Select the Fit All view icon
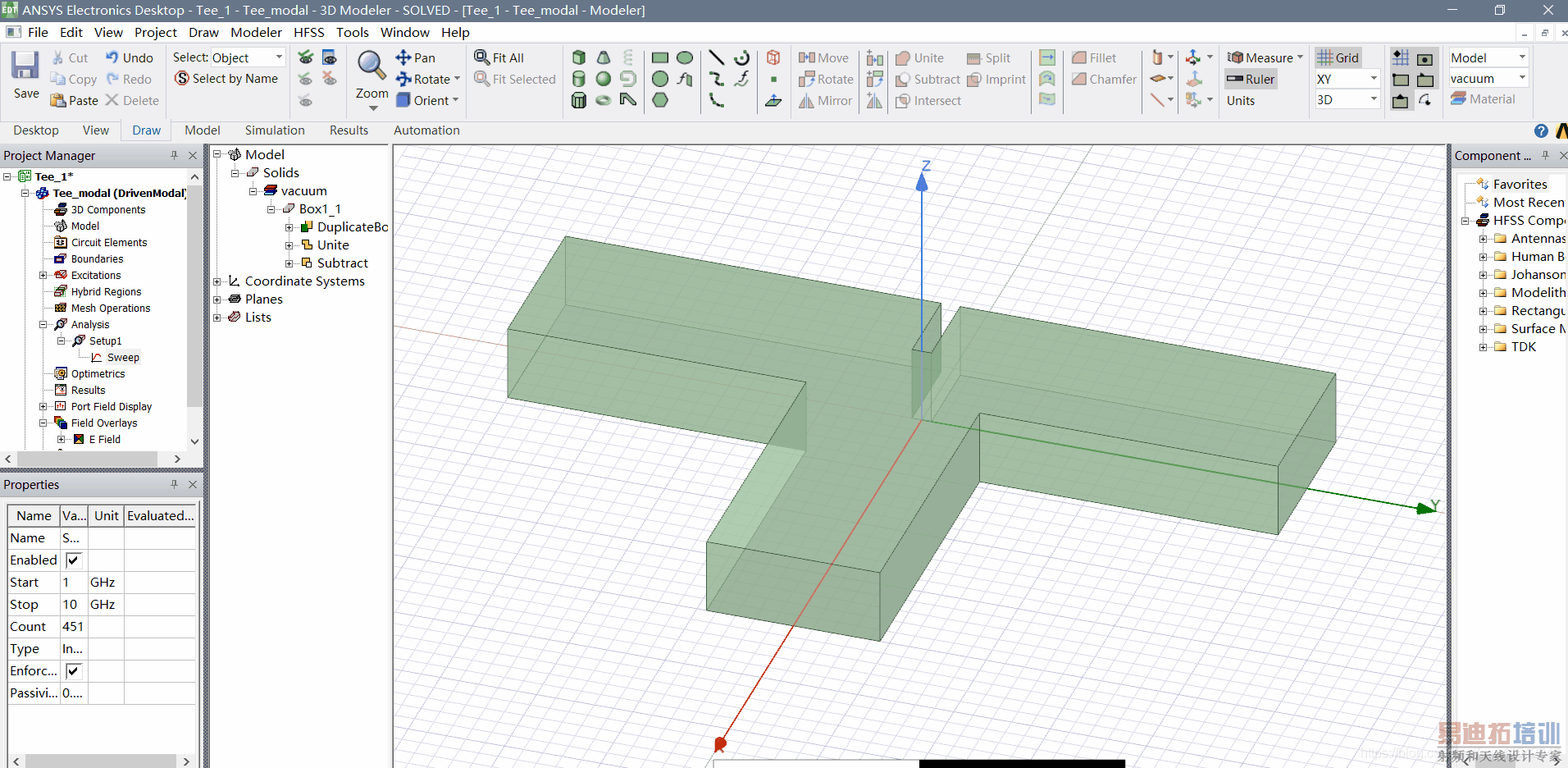The image size is (1568, 768). point(482,57)
